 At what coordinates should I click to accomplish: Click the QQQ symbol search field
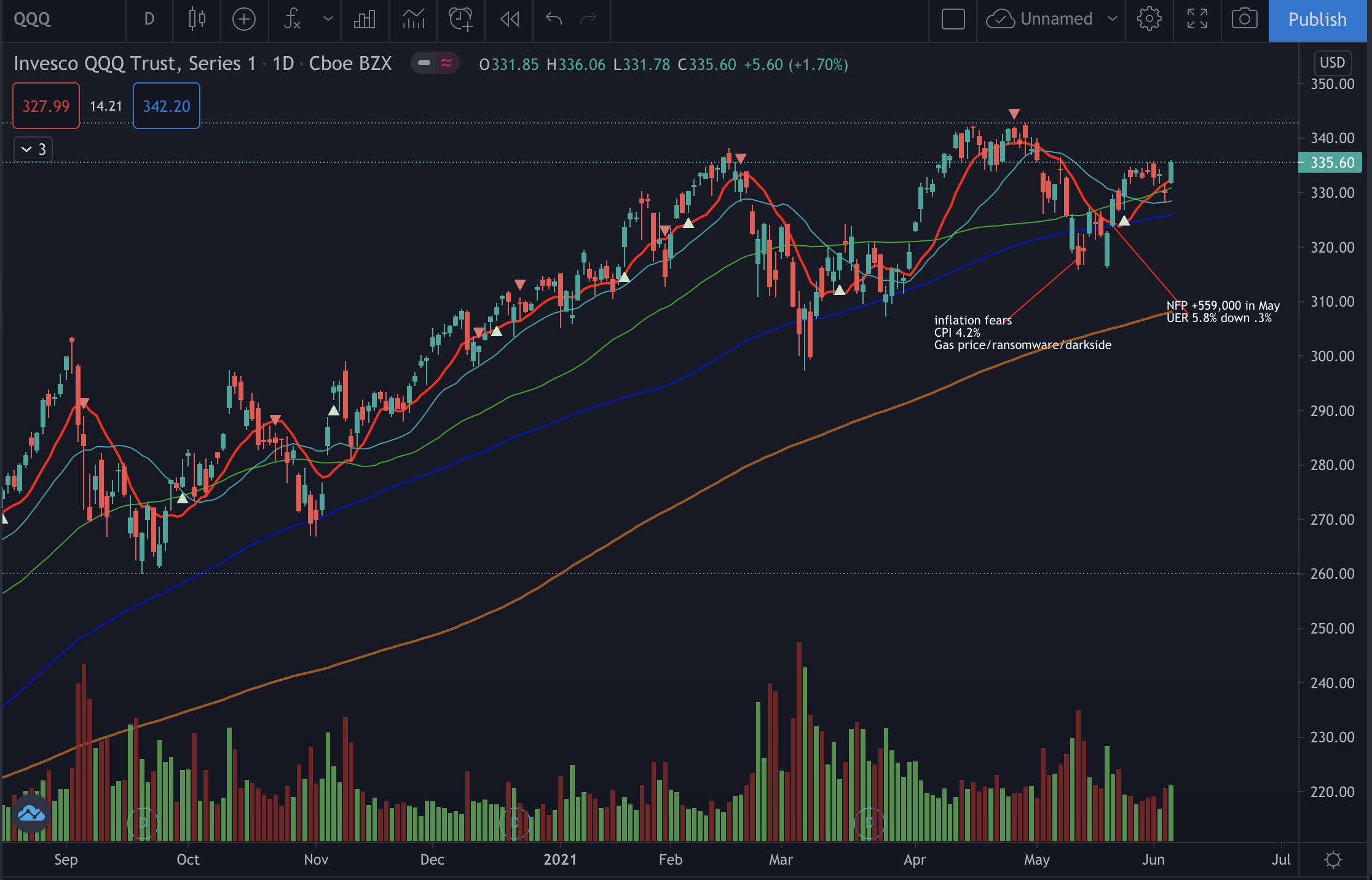point(63,19)
